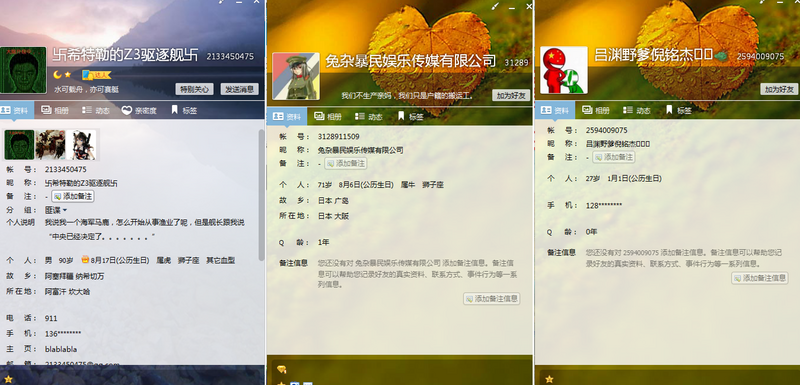The height and width of the screenshot is (385, 800).
Task: Click skin brush icon in left window
Action: point(222,2)
